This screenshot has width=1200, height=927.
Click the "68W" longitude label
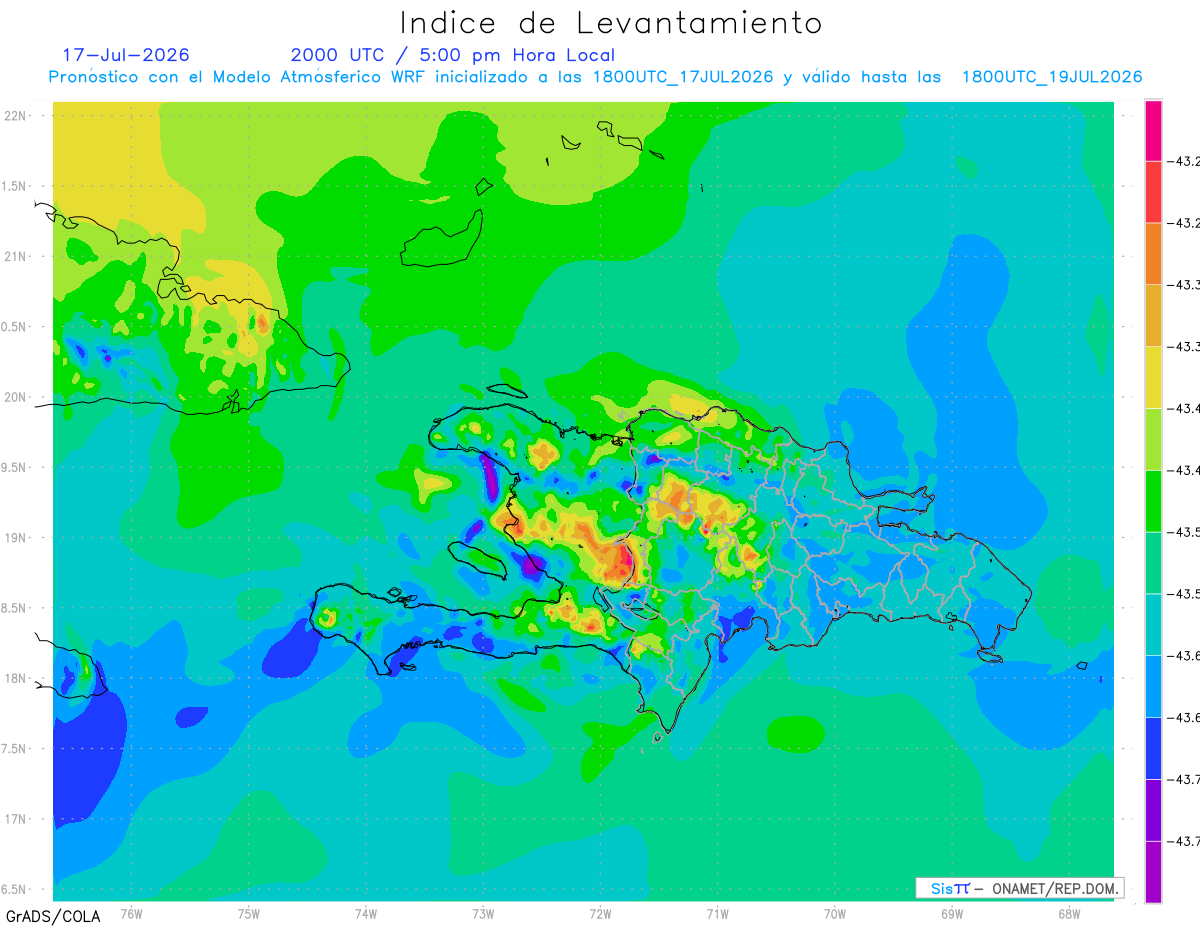tap(1069, 914)
